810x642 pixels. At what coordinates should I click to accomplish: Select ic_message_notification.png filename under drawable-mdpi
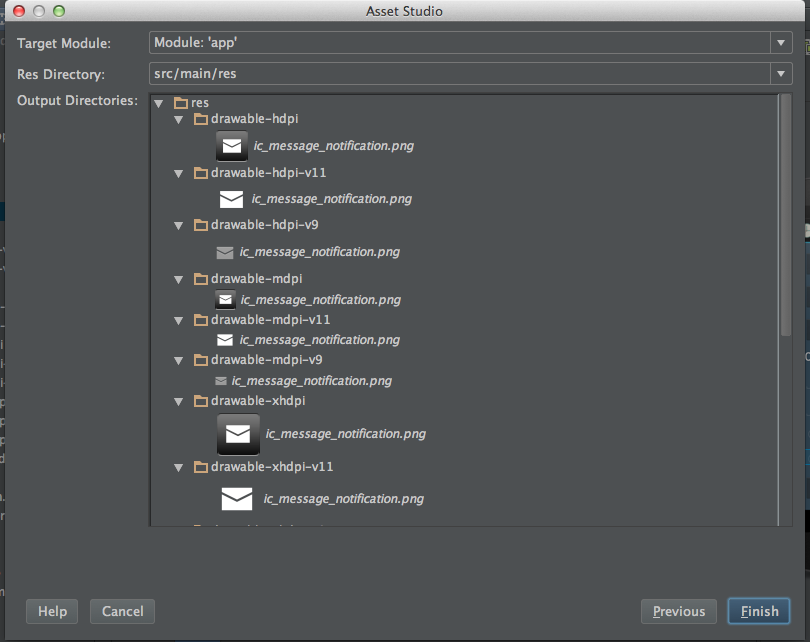pos(320,300)
